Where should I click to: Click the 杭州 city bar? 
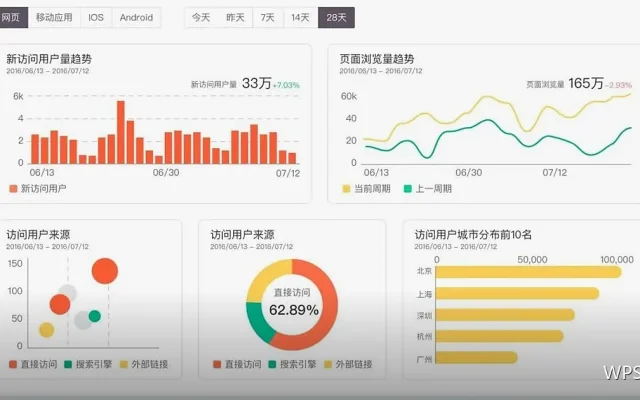[500, 336]
